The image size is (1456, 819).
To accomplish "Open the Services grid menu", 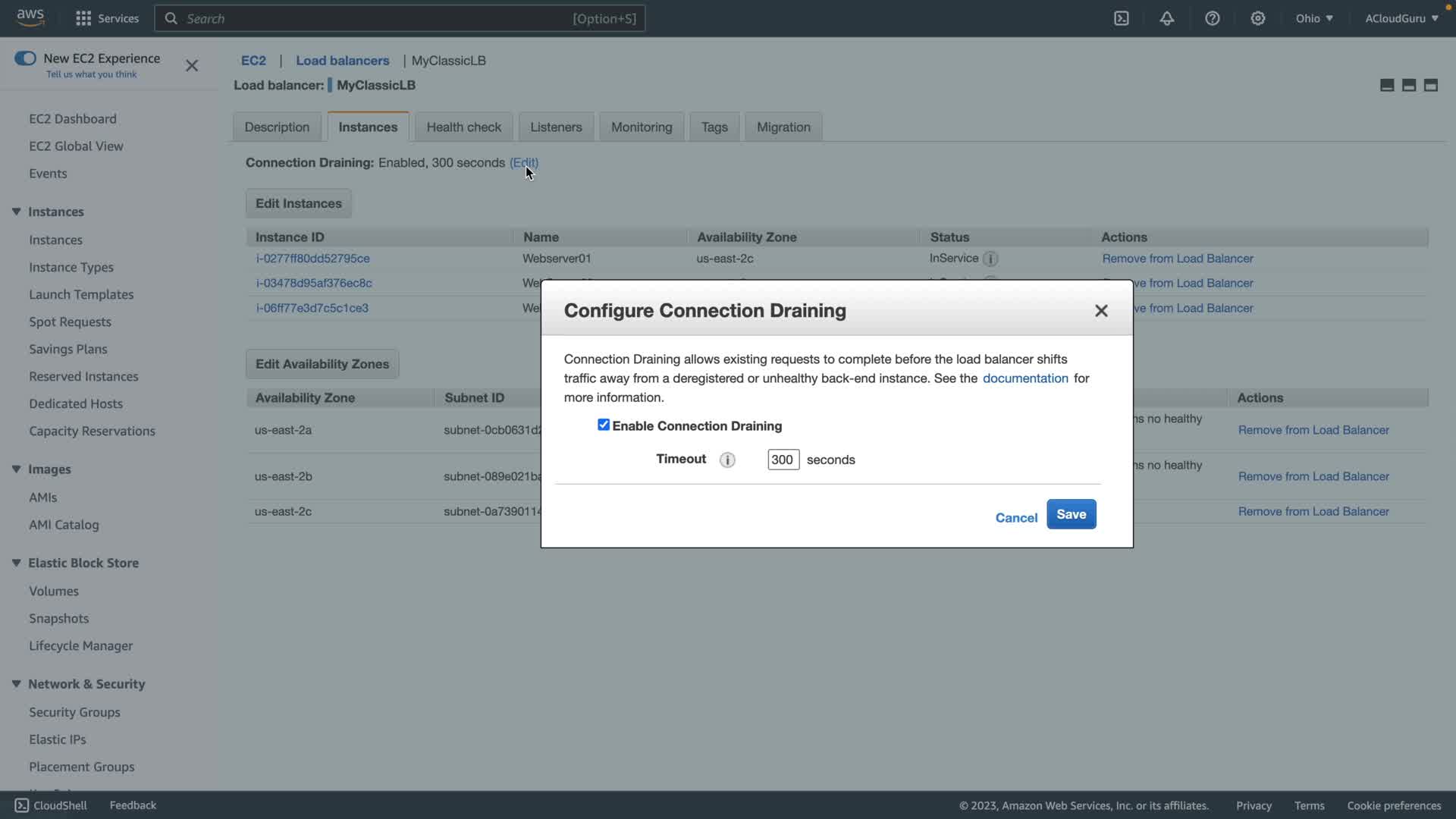I will (84, 18).
